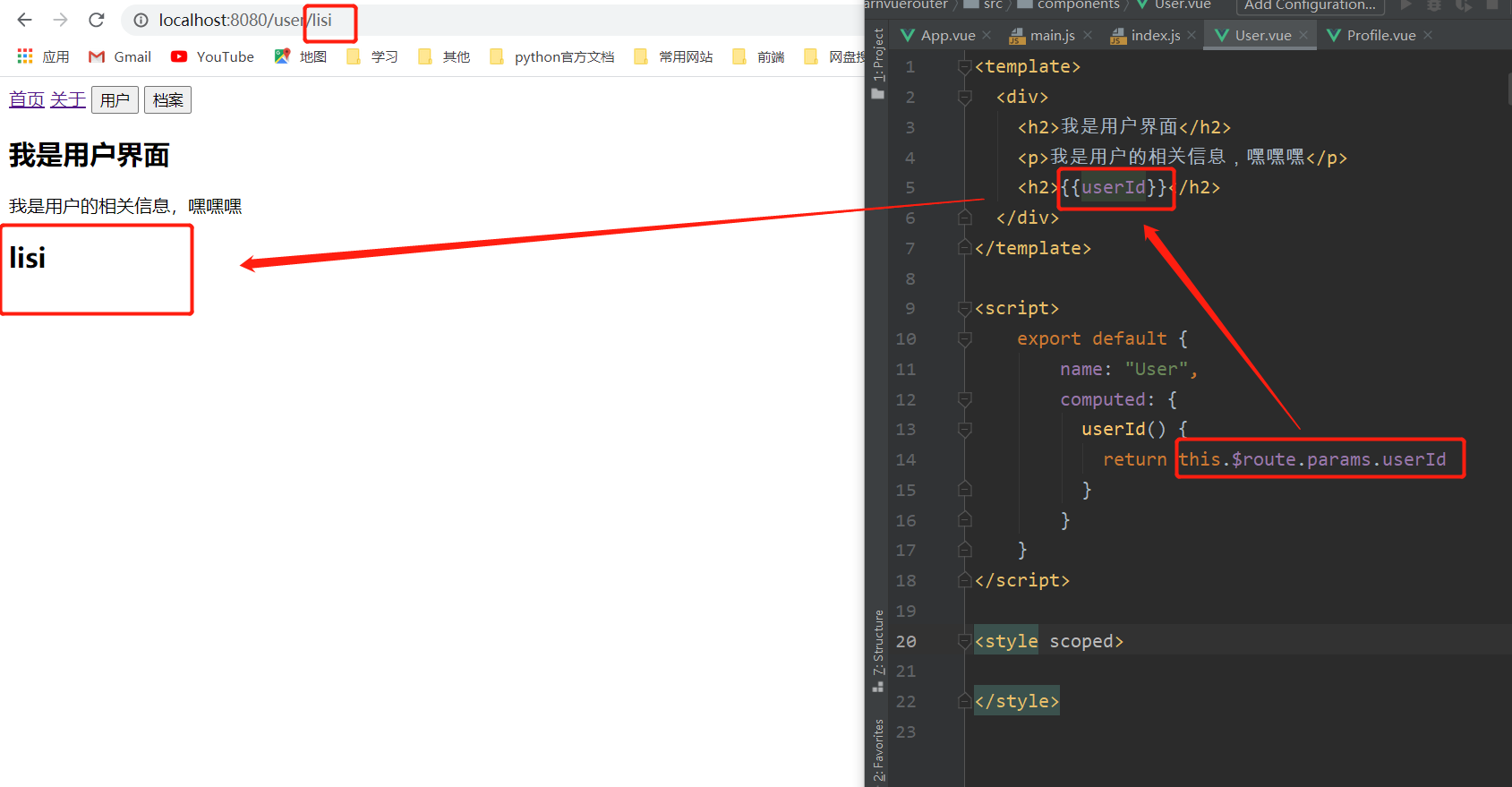1512x787 pixels.
Task: Click the 用户 button
Action: [x=115, y=100]
